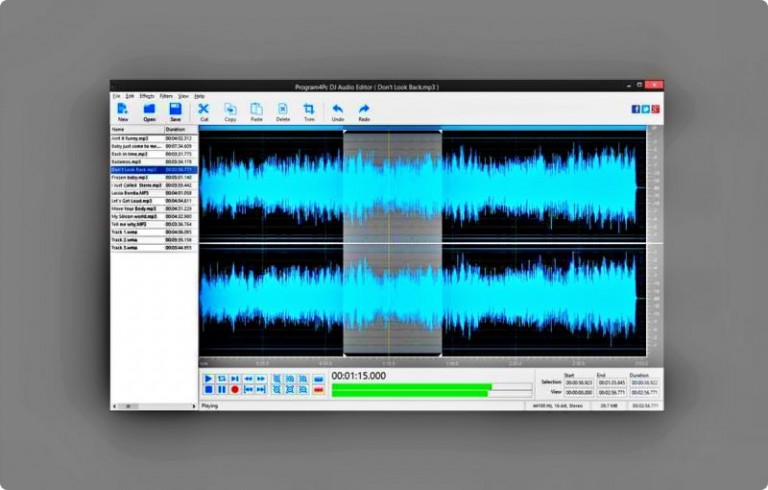Open the View menu

[183, 96]
